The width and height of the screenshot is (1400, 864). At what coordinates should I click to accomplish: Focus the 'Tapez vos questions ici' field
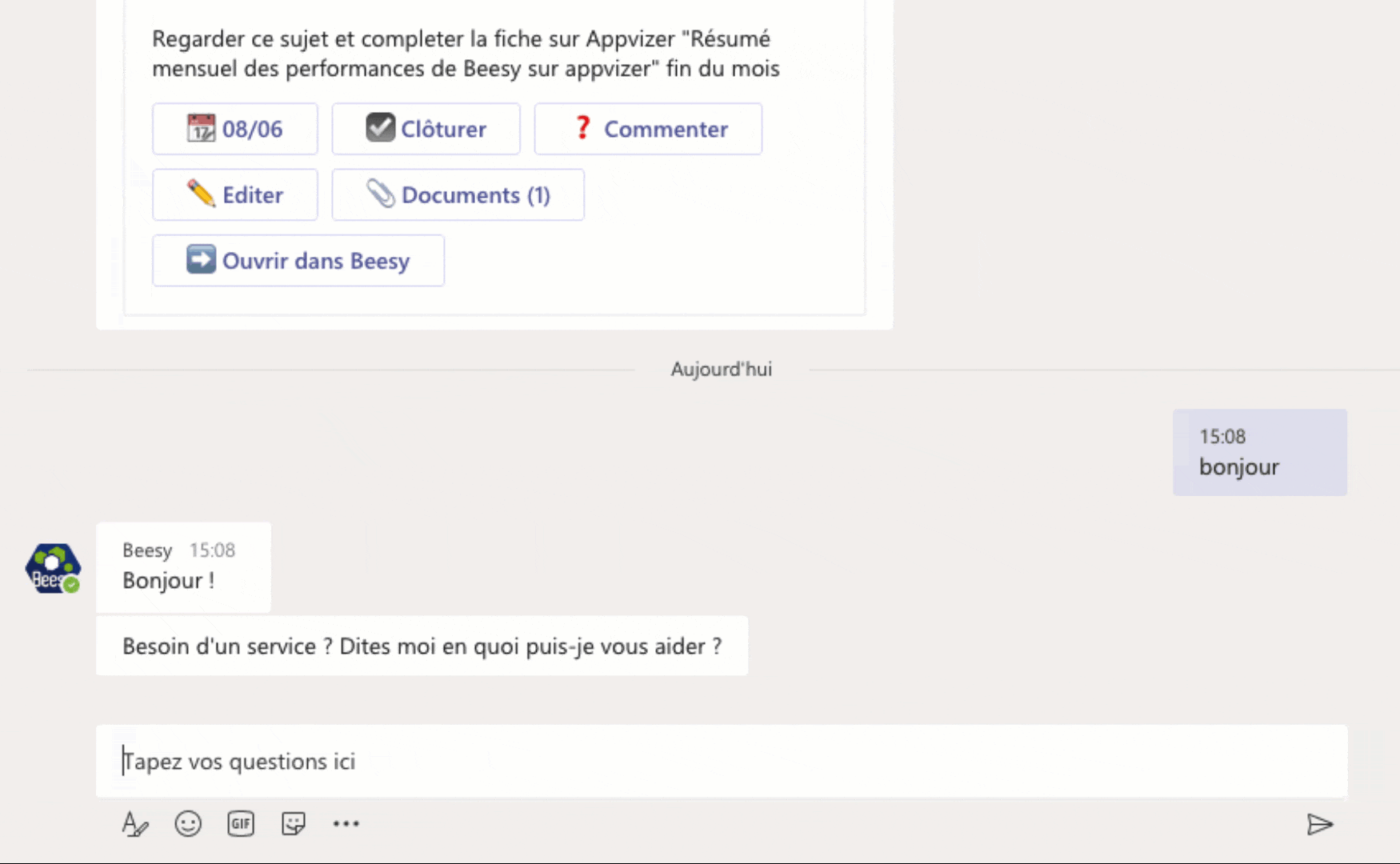click(x=722, y=762)
